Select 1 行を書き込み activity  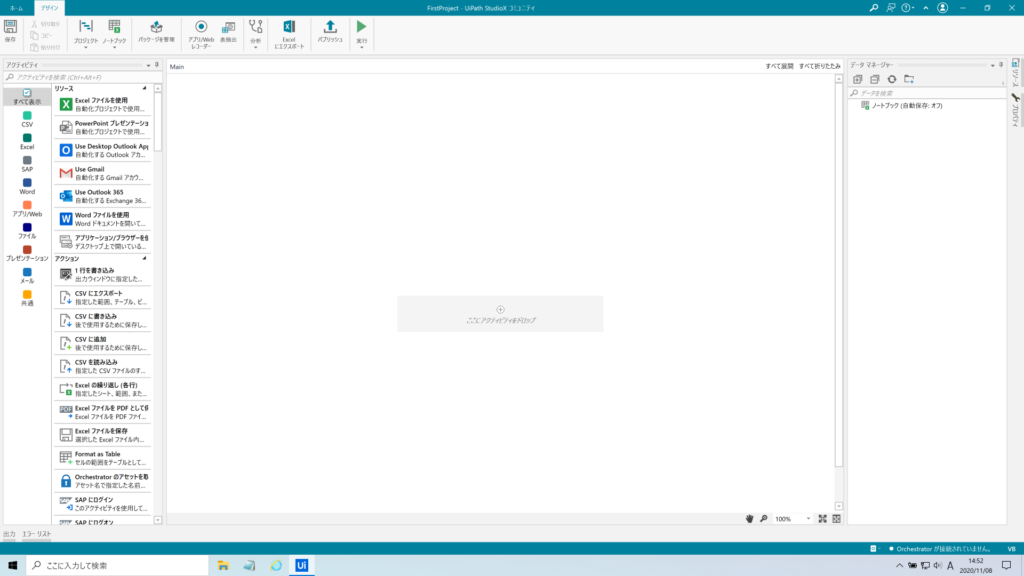pos(103,274)
